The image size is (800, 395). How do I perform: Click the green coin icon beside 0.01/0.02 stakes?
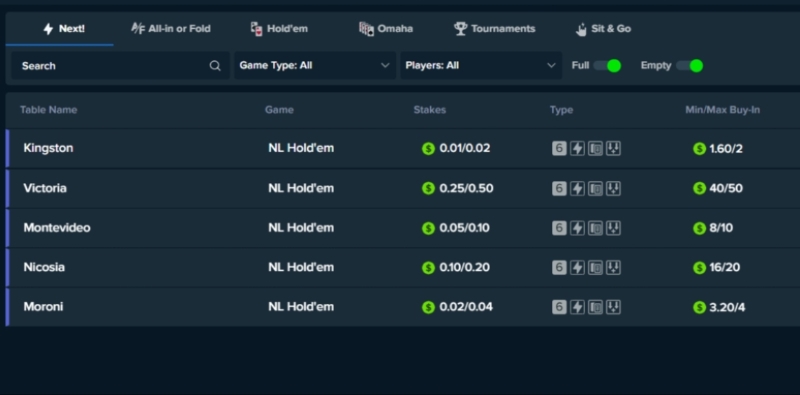(428, 149)
